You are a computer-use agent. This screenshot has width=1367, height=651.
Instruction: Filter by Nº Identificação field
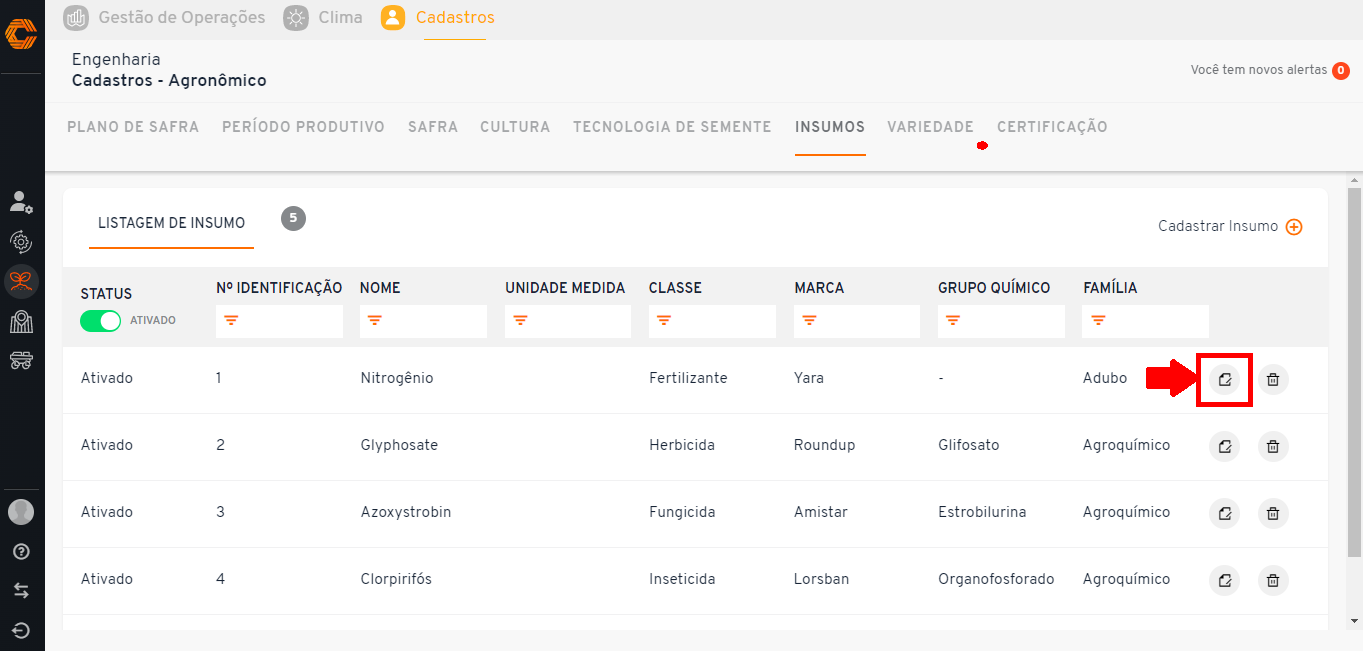click(x=279, y=321)
